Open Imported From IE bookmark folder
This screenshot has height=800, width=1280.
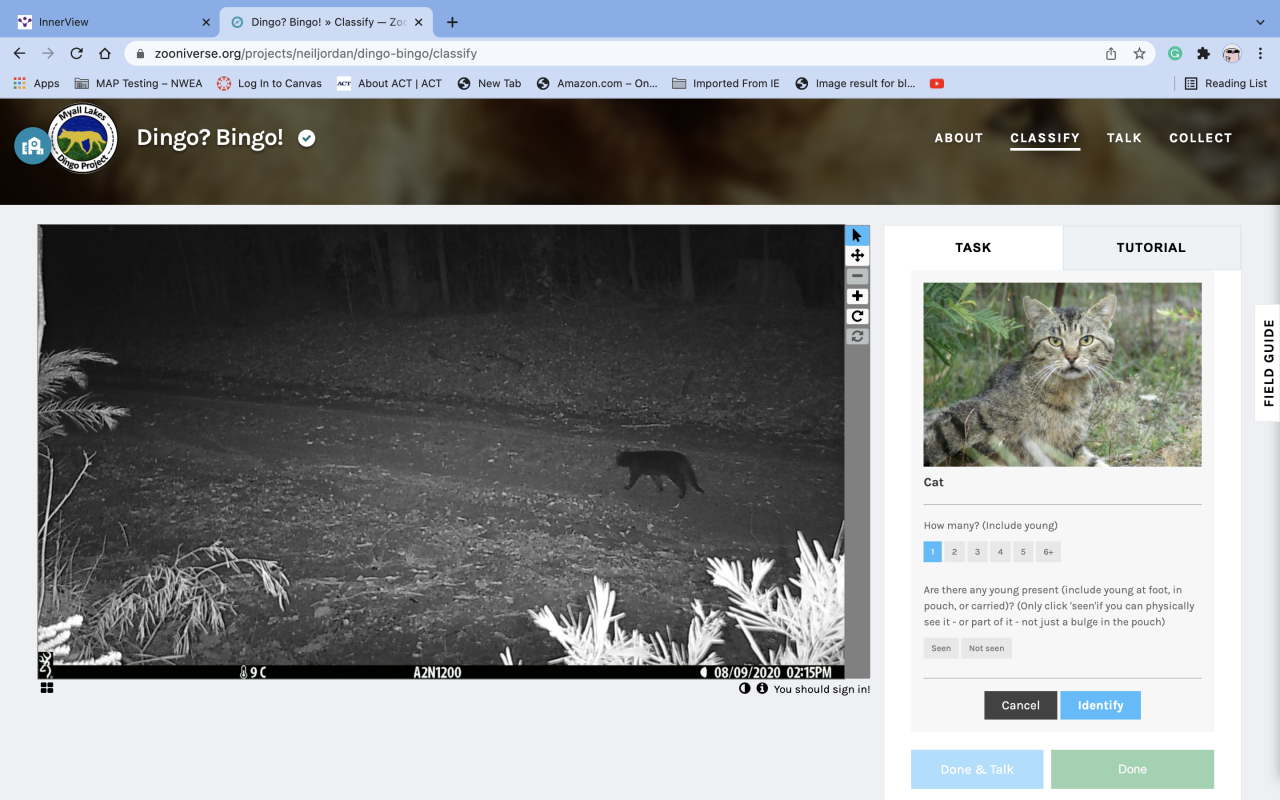(x=726, y=83)
